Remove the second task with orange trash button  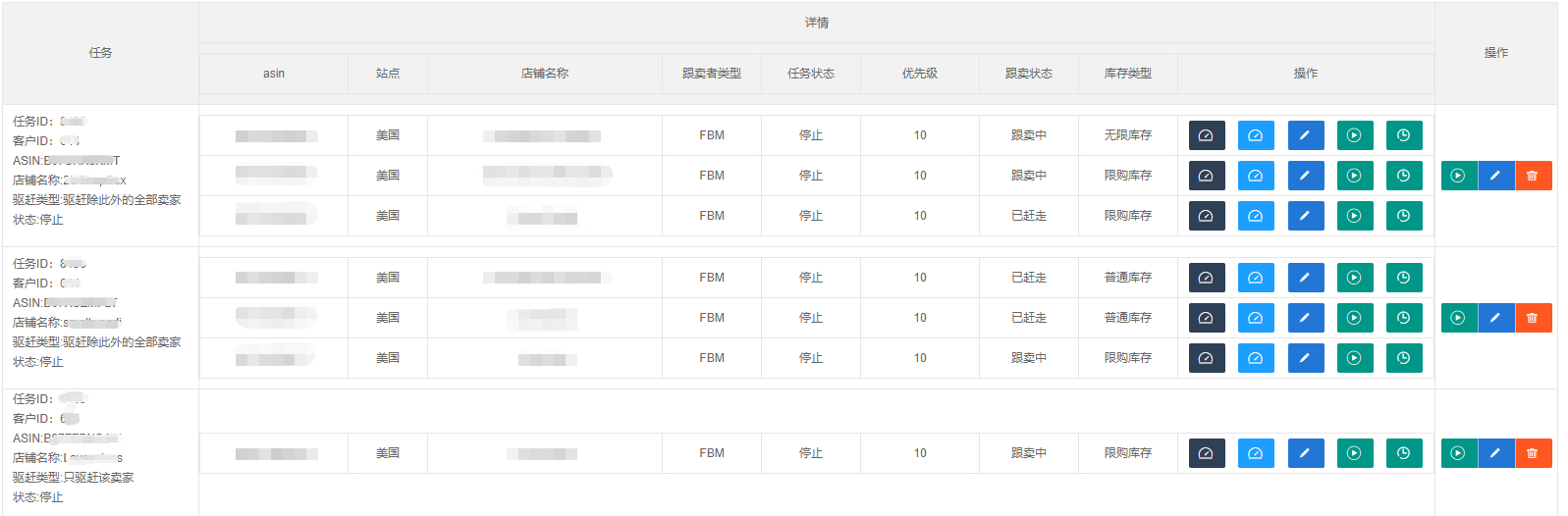click(x=1533, y=318)
